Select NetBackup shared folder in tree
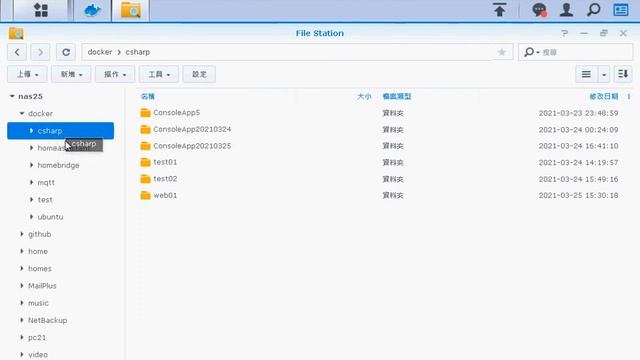This screenshot has height=360, width=640. click(47, 320)
